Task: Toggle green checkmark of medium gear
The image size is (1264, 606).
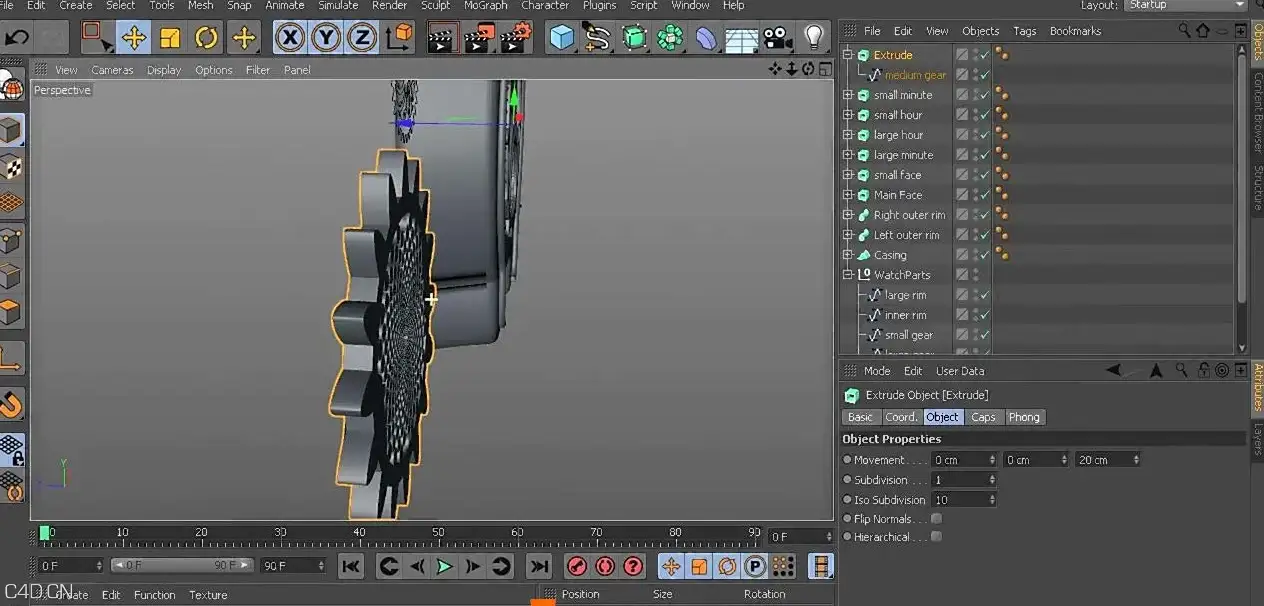Action: tap(984, 75)
